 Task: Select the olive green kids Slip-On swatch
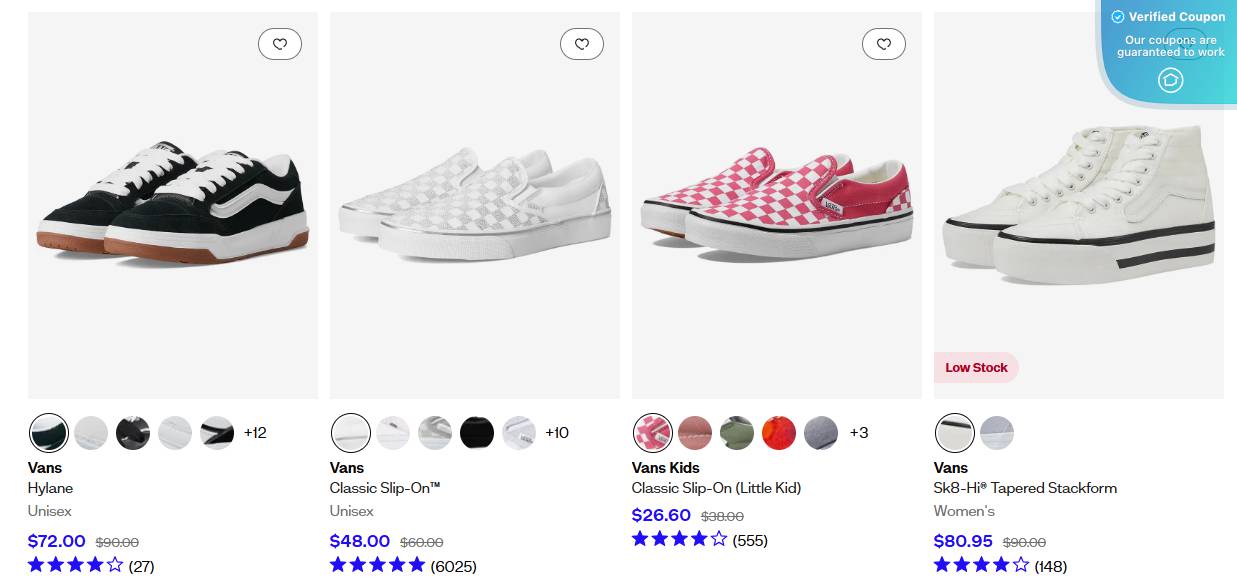pyautogui.click(x=737, y=433)
